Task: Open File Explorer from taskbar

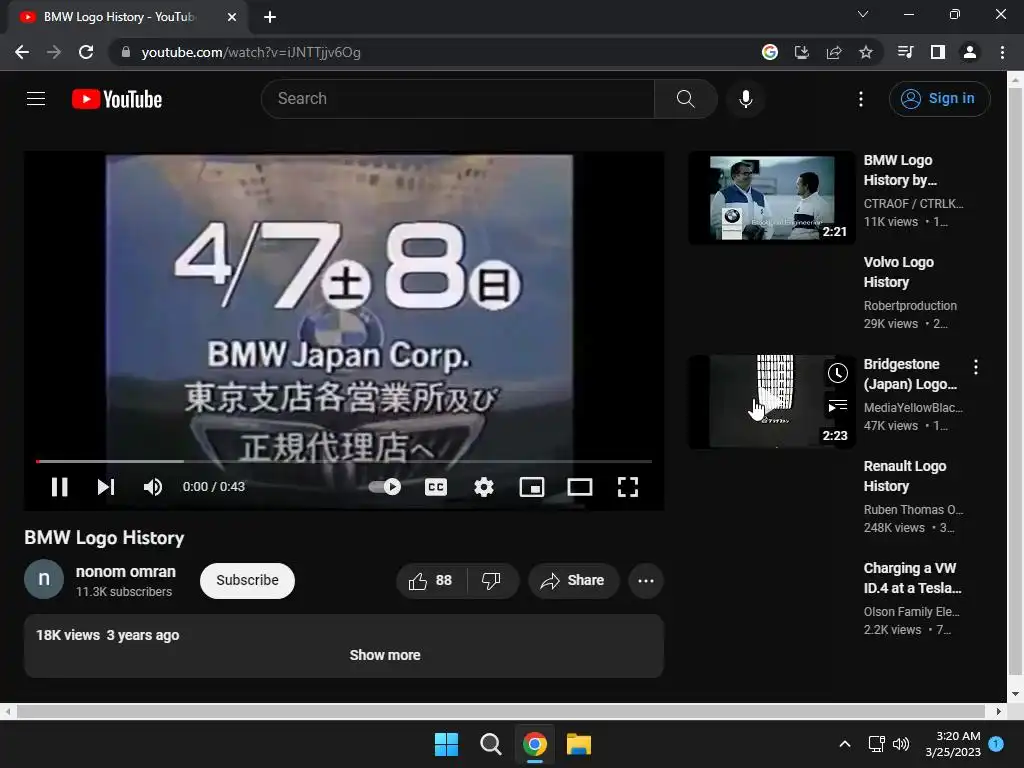Action: [579, 744]
